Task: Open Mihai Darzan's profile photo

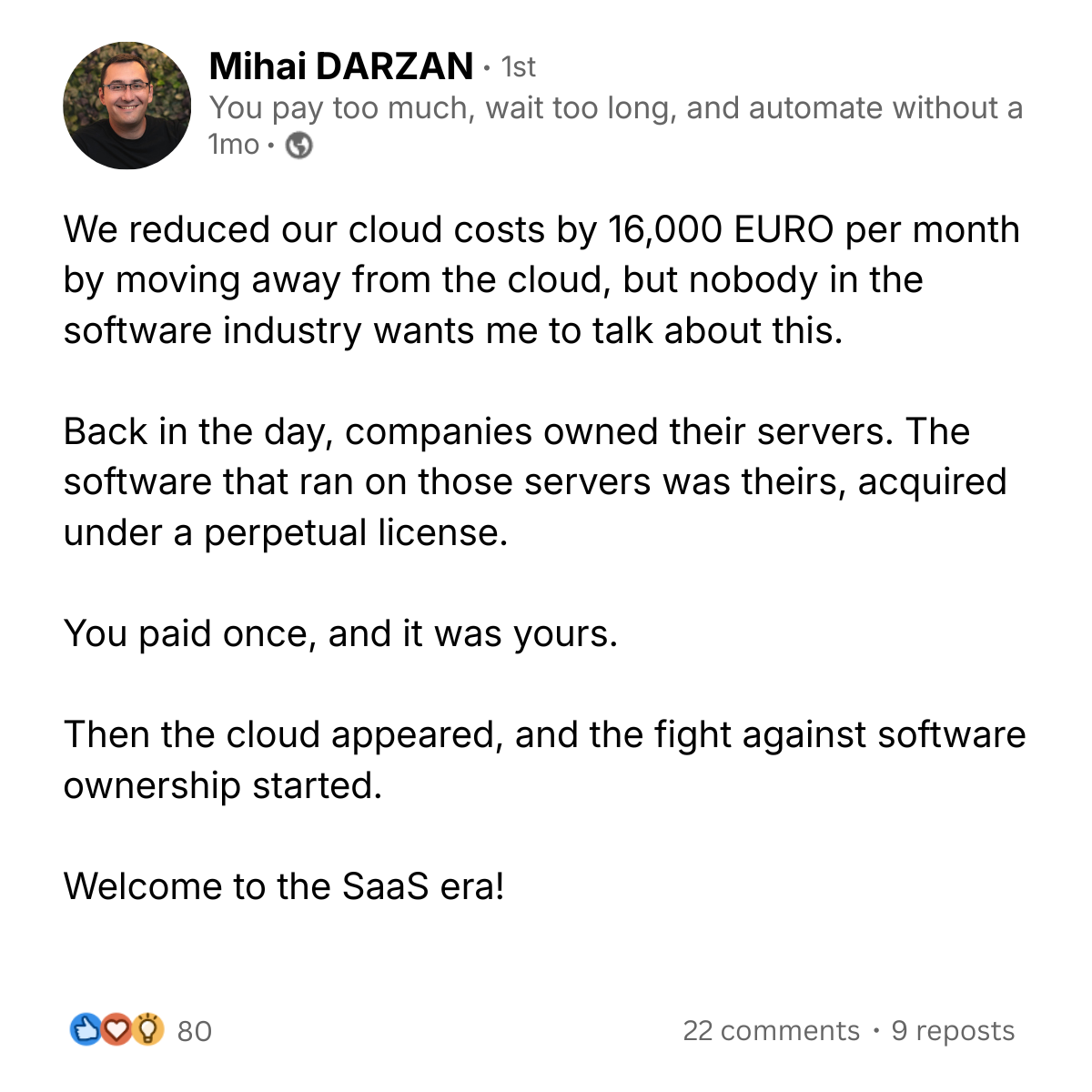Action: click(127, 106)
